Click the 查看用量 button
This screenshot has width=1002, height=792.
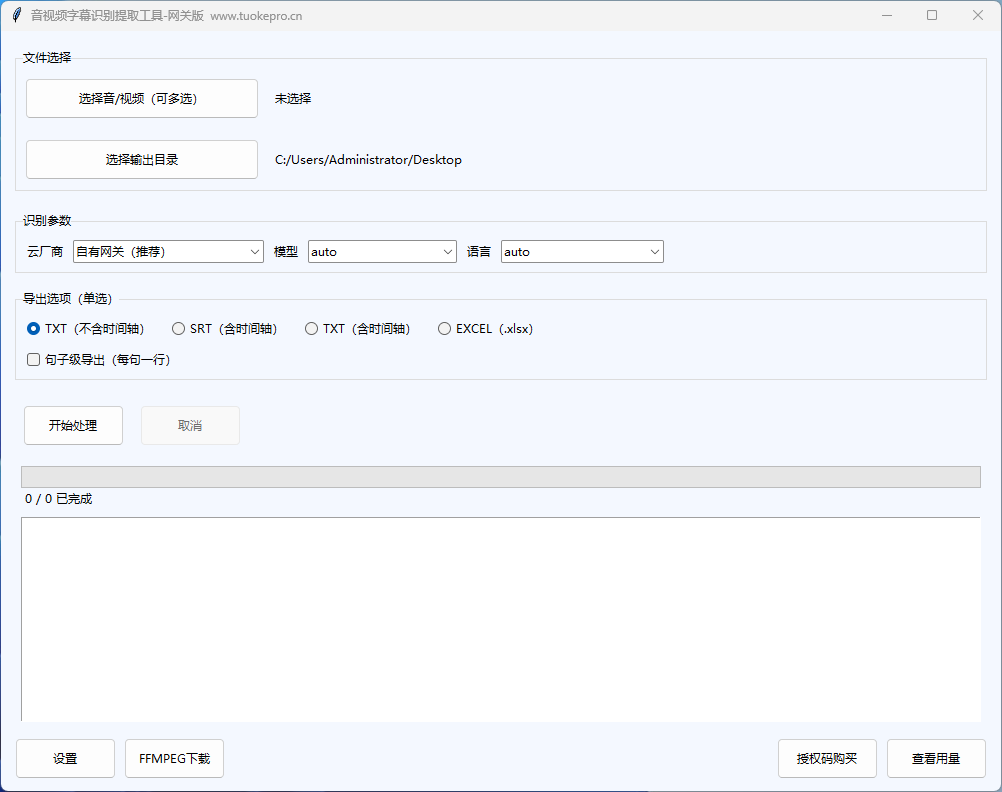936,758
